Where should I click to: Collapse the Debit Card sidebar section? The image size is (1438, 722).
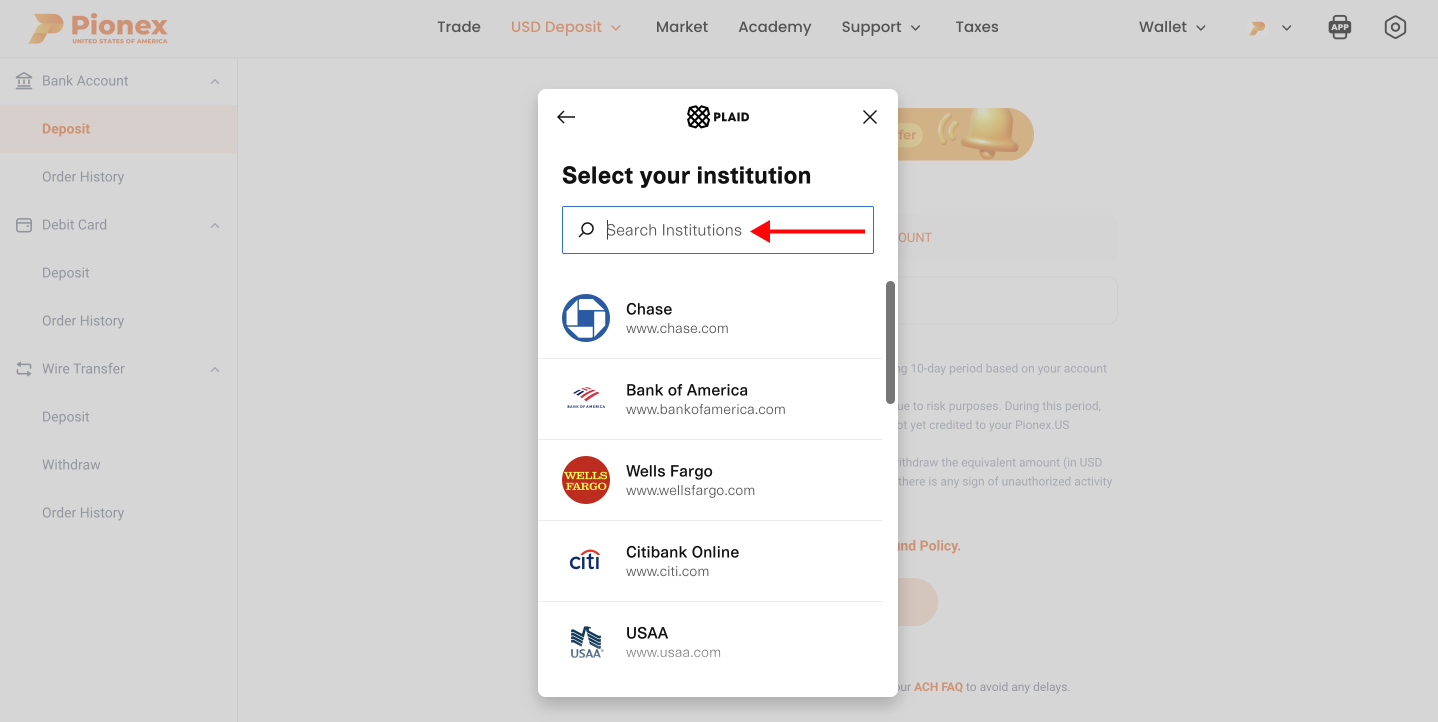click(x=215, y=225)
